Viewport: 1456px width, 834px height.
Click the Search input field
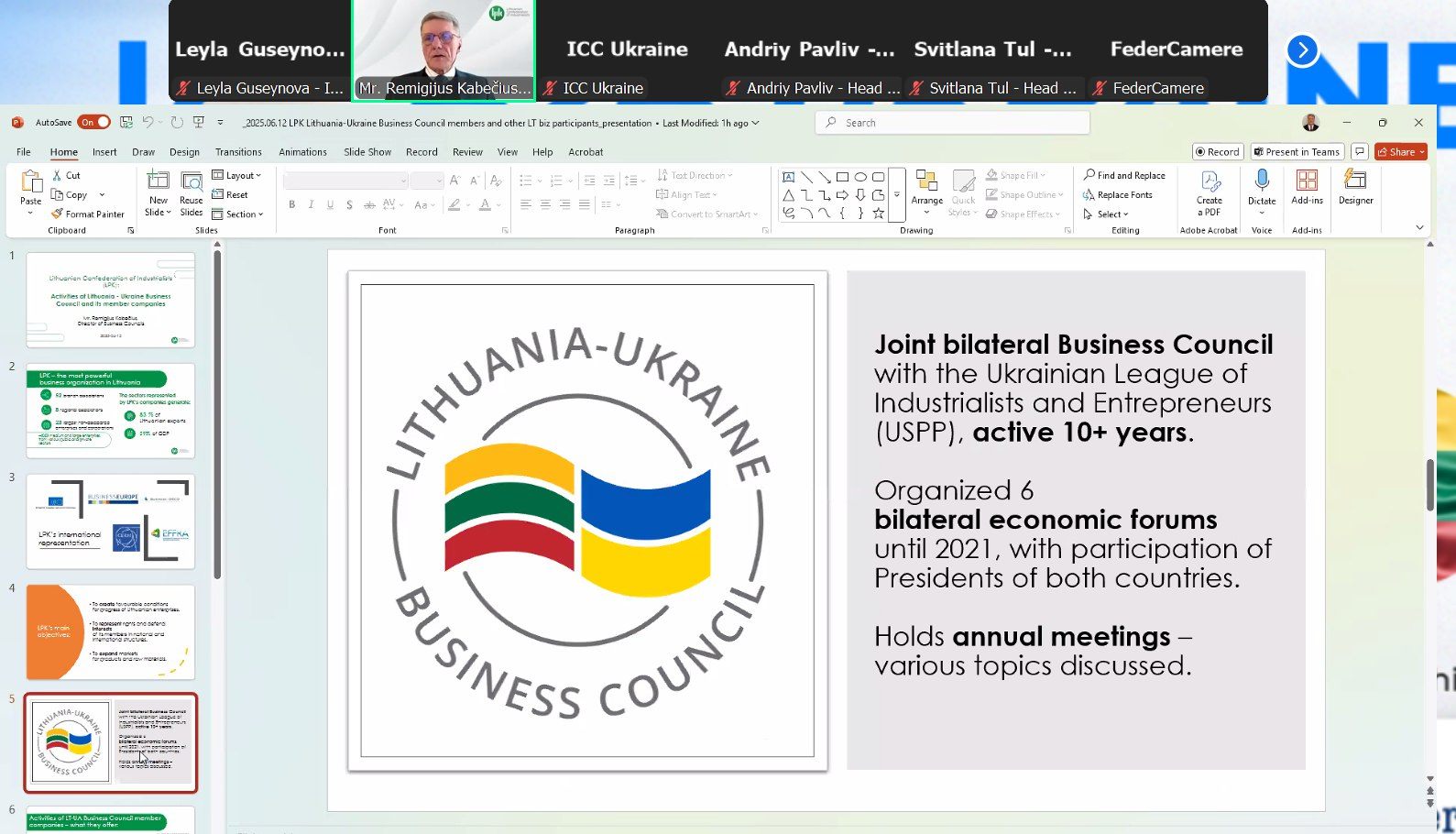coord(952,123)
